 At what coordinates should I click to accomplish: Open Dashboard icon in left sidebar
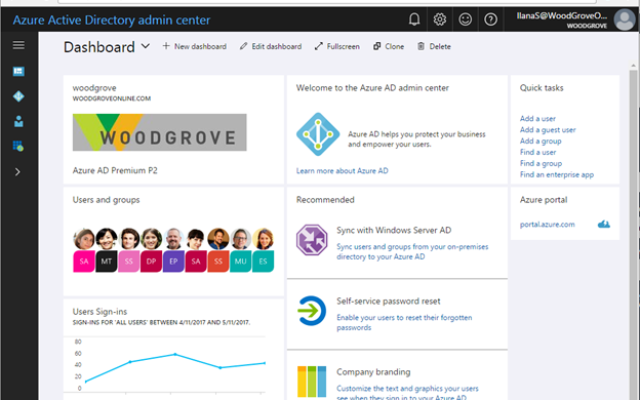(x=18, y=71)
